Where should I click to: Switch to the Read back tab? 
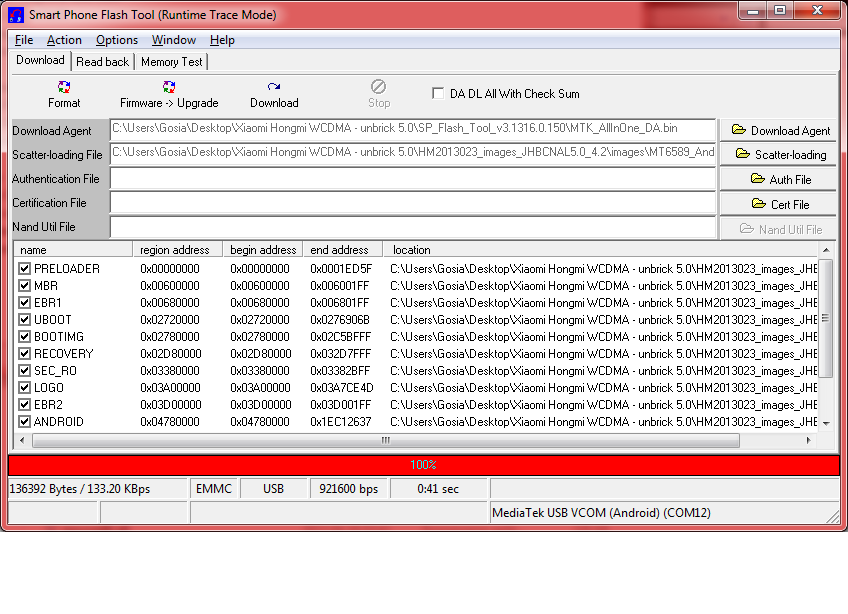(x=103, y=62)
